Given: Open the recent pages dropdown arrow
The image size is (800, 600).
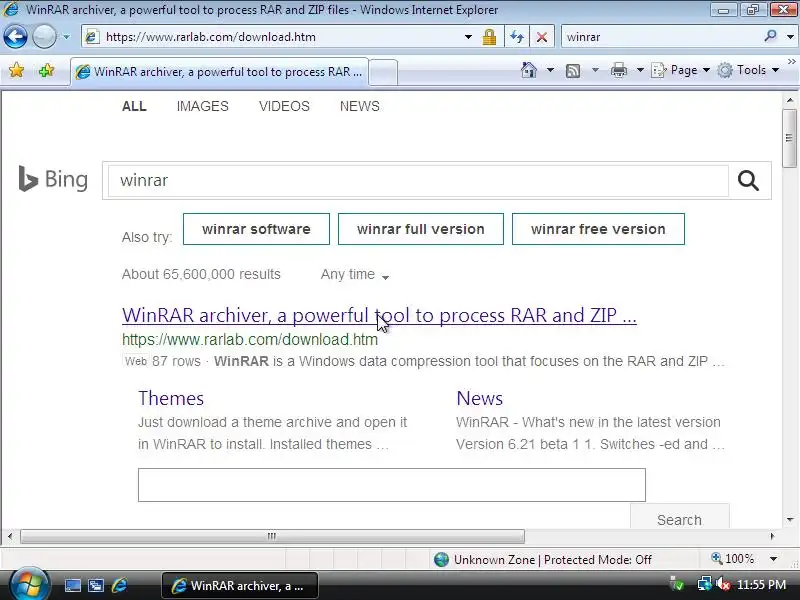Looking at the screenshot, I should [66, 37].
